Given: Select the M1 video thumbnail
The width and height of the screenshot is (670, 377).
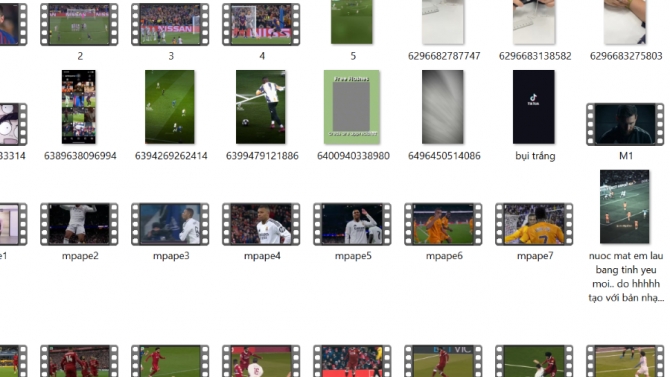Looking at the screenshot, I should (625, 124).
